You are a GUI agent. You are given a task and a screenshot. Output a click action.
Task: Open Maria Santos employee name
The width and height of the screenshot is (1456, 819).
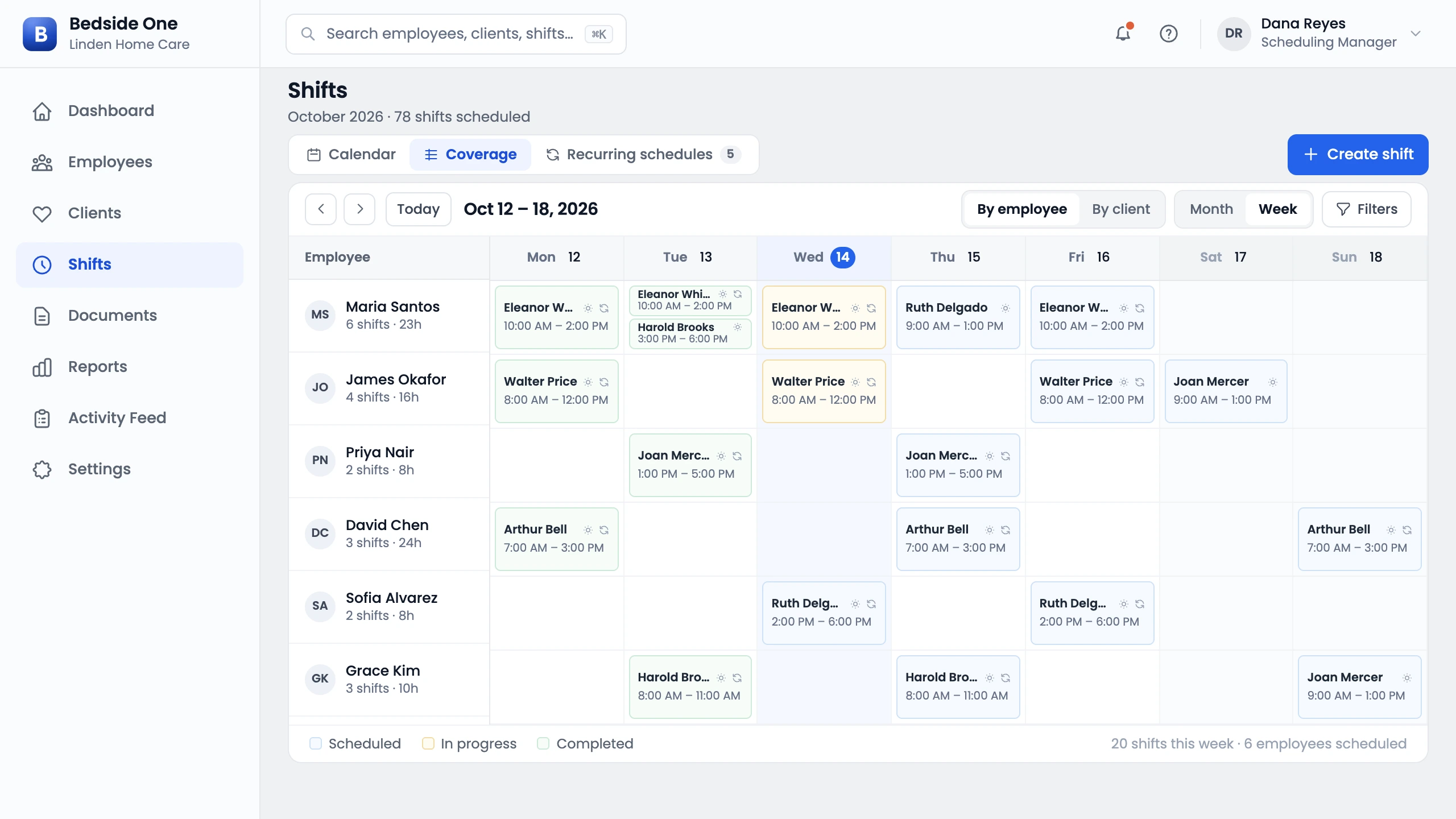[392, 307]
